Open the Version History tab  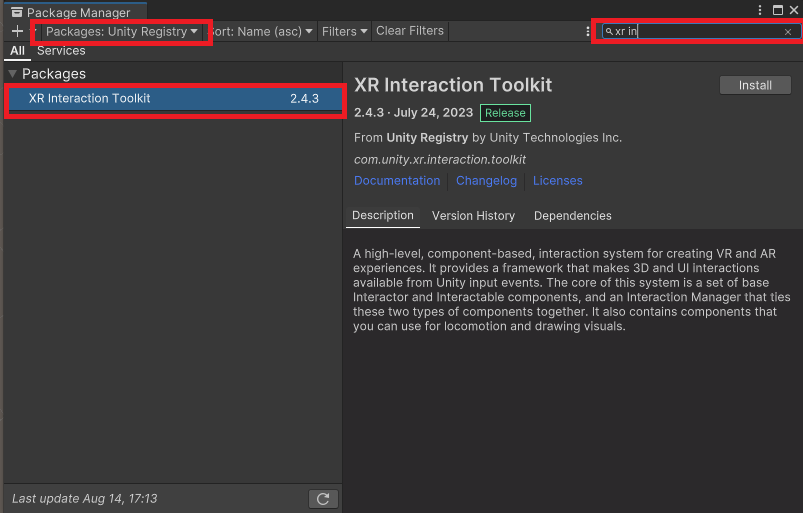tap(473, 216)
